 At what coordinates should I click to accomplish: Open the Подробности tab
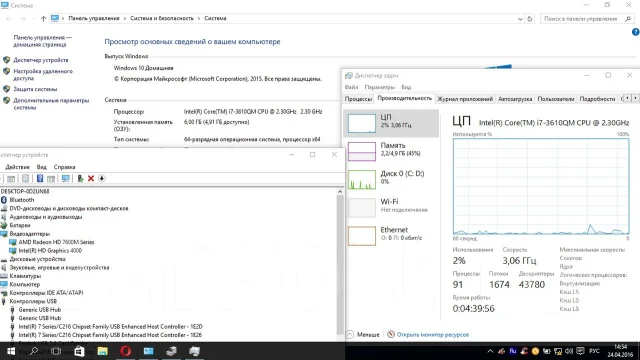(x=597, y=99)
